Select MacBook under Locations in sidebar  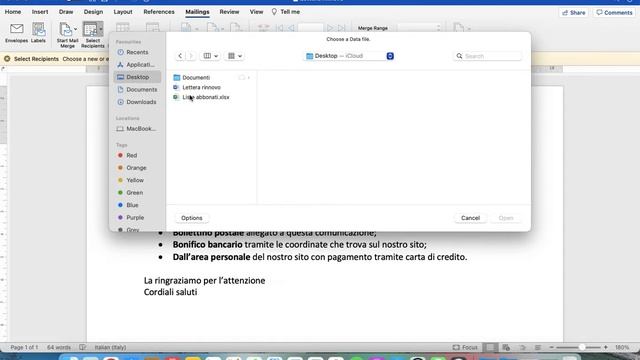click(138, 129)
